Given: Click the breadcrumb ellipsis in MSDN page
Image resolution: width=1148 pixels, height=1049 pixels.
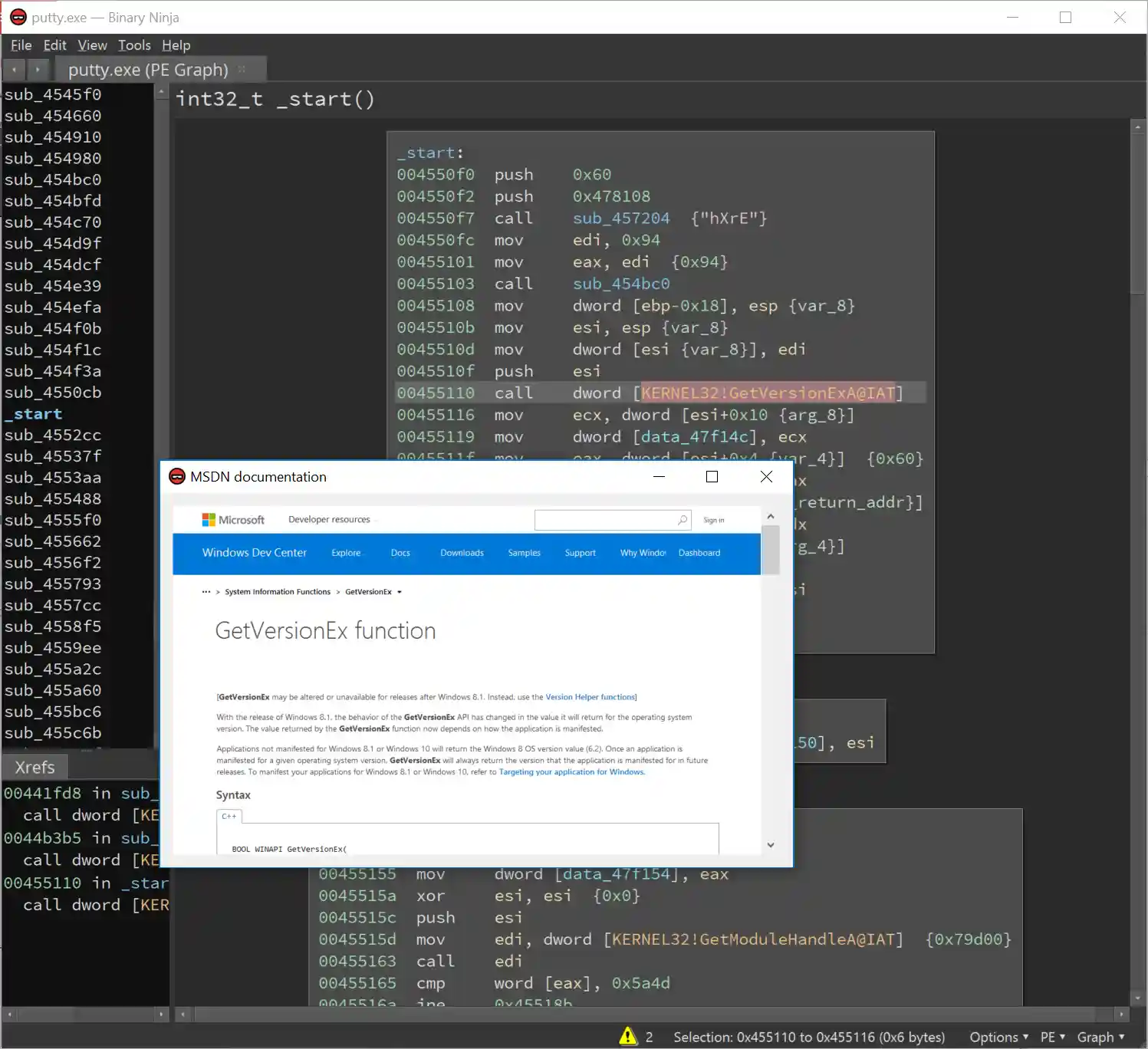Looking at the screenshot, I should pos(206,592).
